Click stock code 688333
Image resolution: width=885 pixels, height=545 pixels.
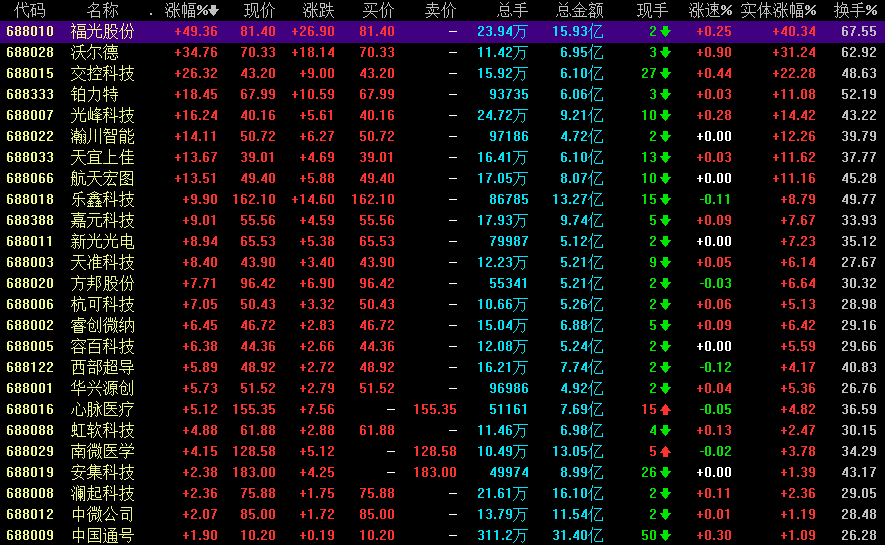[30, 94]
